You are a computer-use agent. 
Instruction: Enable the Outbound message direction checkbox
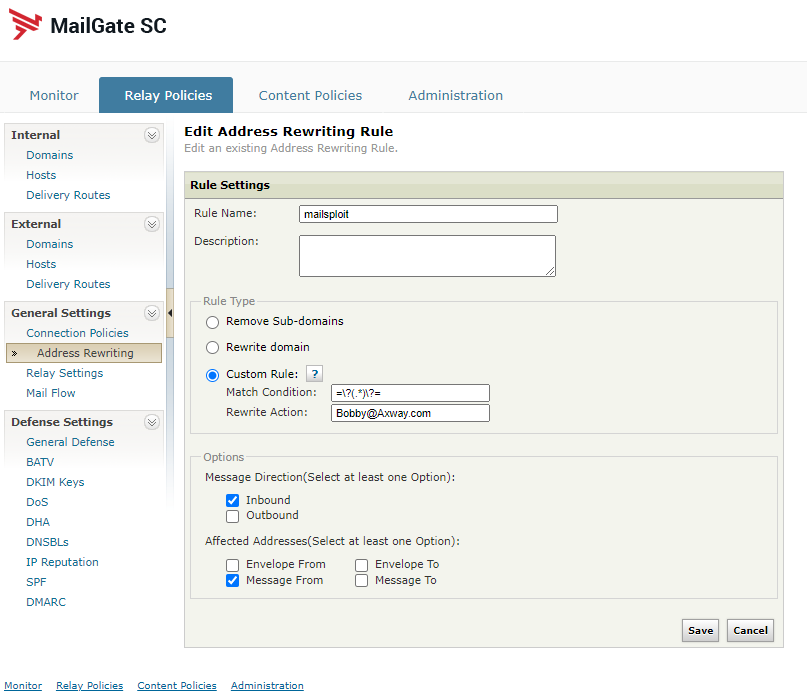pyautogui.click(x=233, y=516)
